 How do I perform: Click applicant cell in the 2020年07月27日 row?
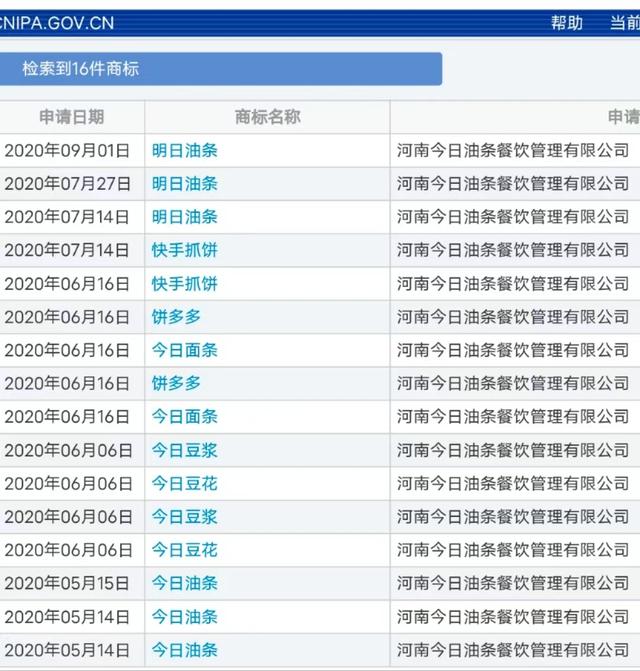(x=513, y=184)
